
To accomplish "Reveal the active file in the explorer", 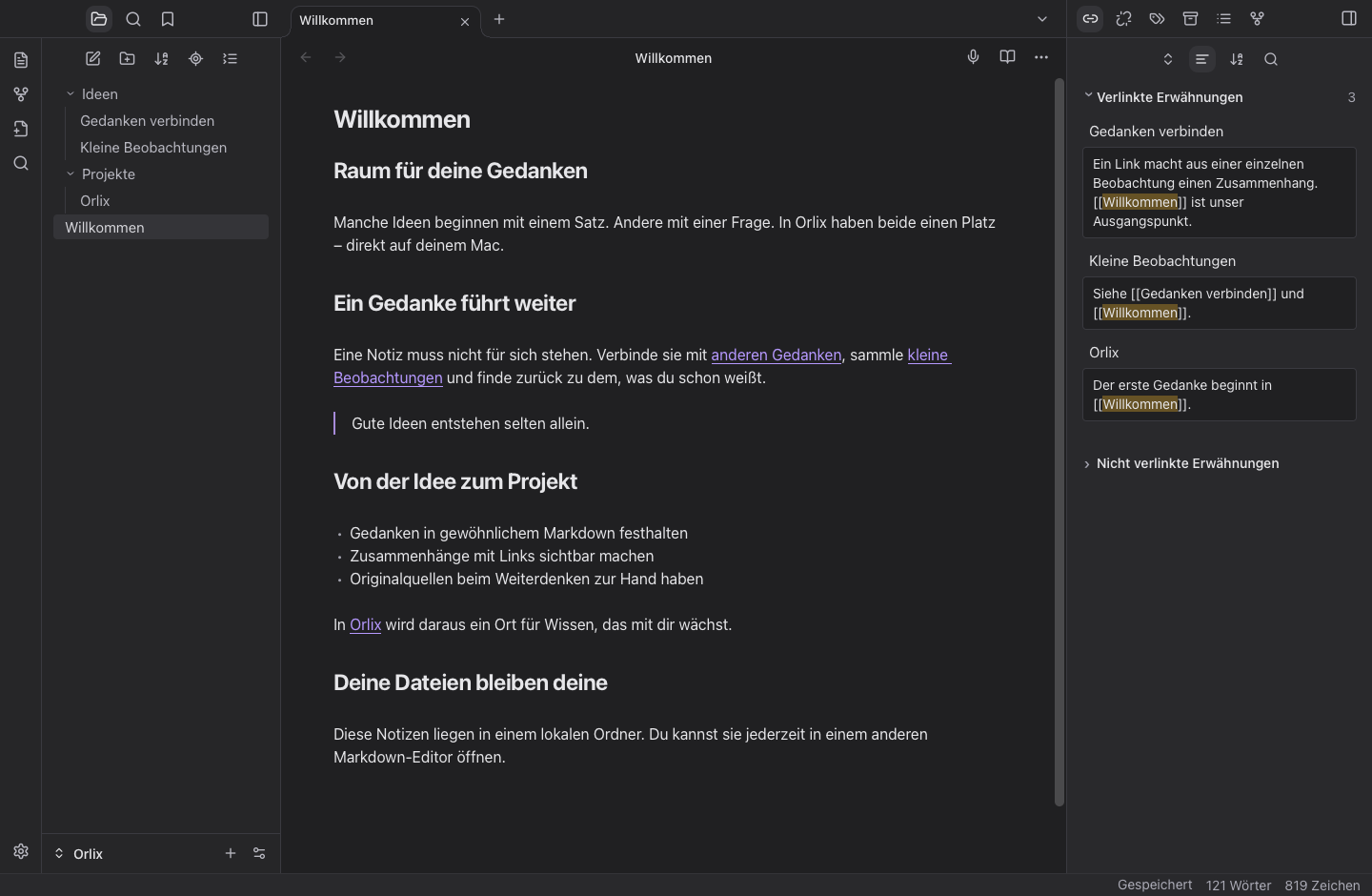I will click(196, 59).
